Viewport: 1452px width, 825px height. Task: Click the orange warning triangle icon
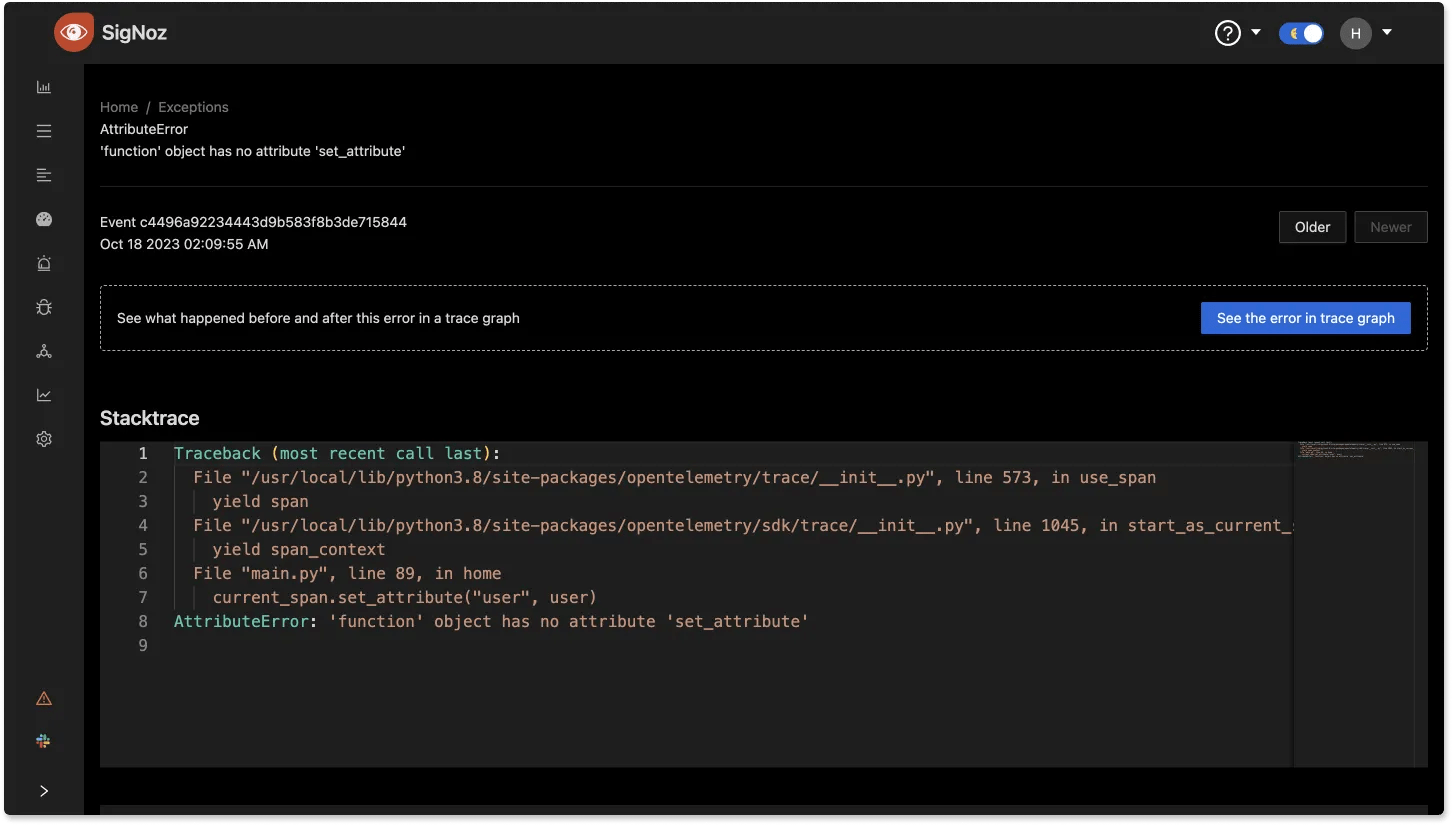pyautogui.click(x=43, y=697)
